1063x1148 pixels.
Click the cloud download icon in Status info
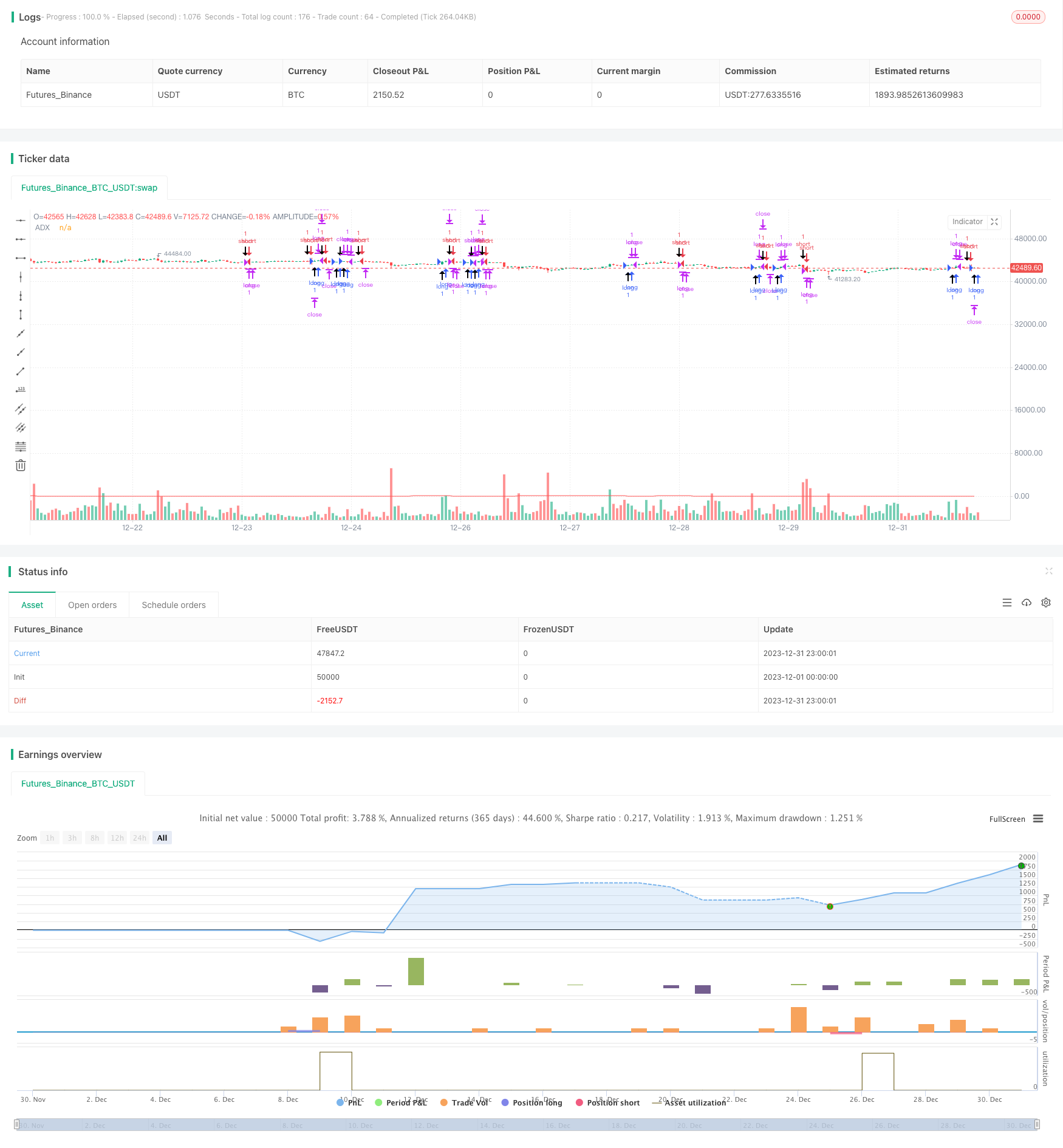click(1027, 603)
